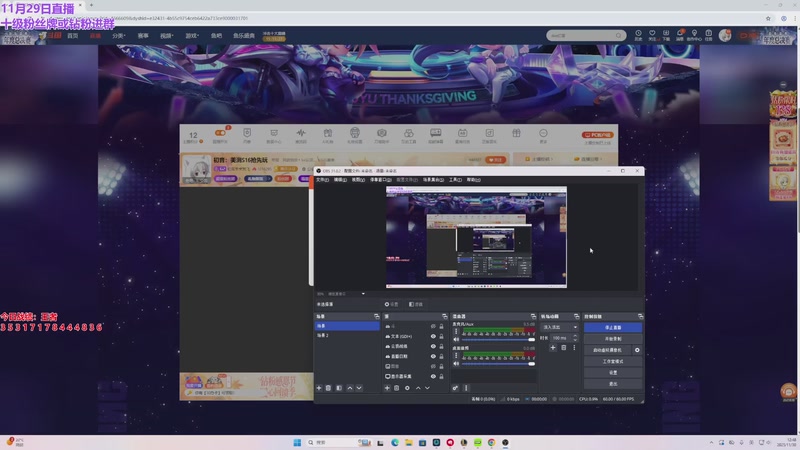Open transition three-dot properties menu
The width and height of the screenshot is (800, 450).
[x=574, y=348]
